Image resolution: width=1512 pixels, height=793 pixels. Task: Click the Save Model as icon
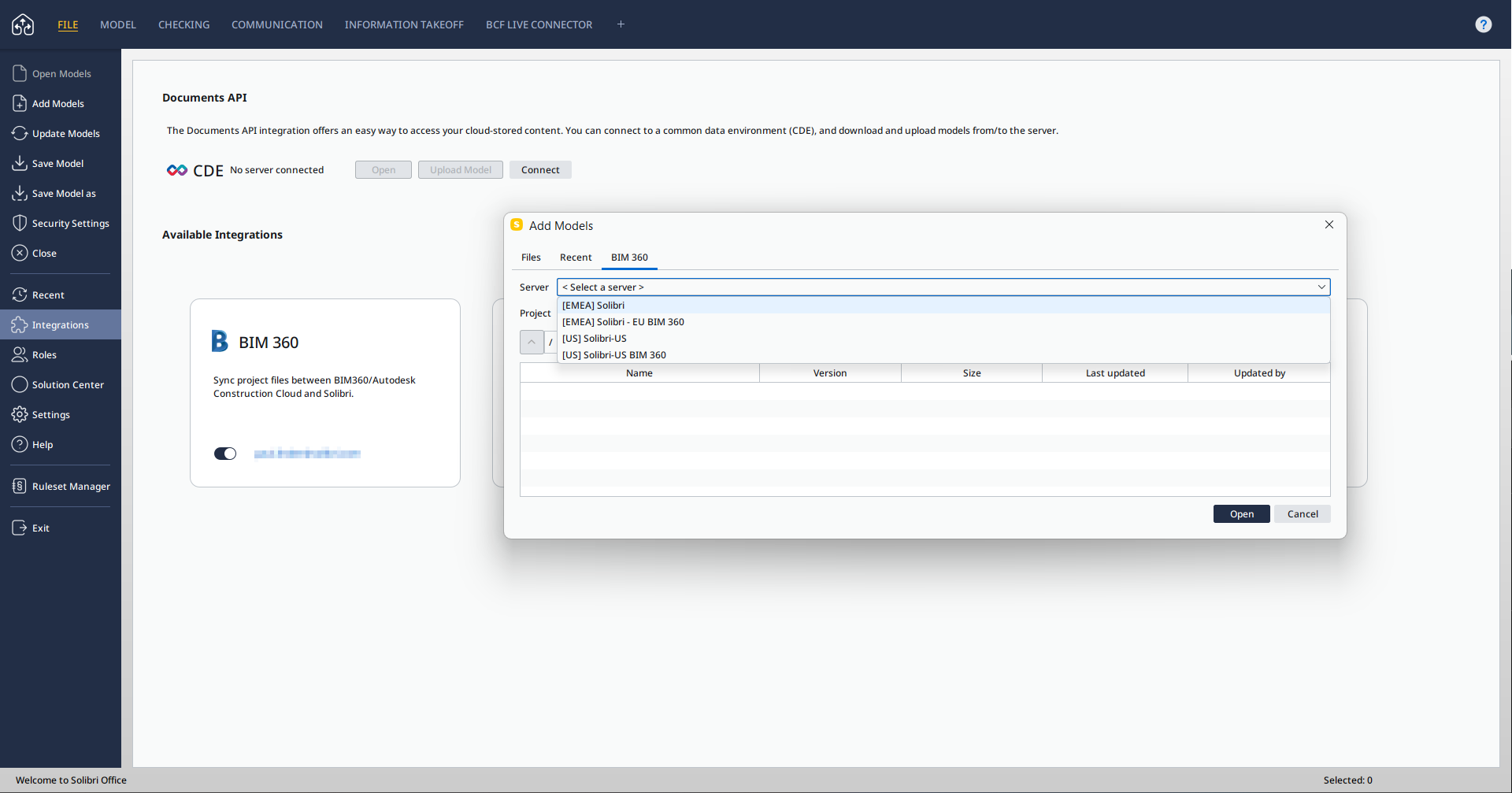coord(20,193)
